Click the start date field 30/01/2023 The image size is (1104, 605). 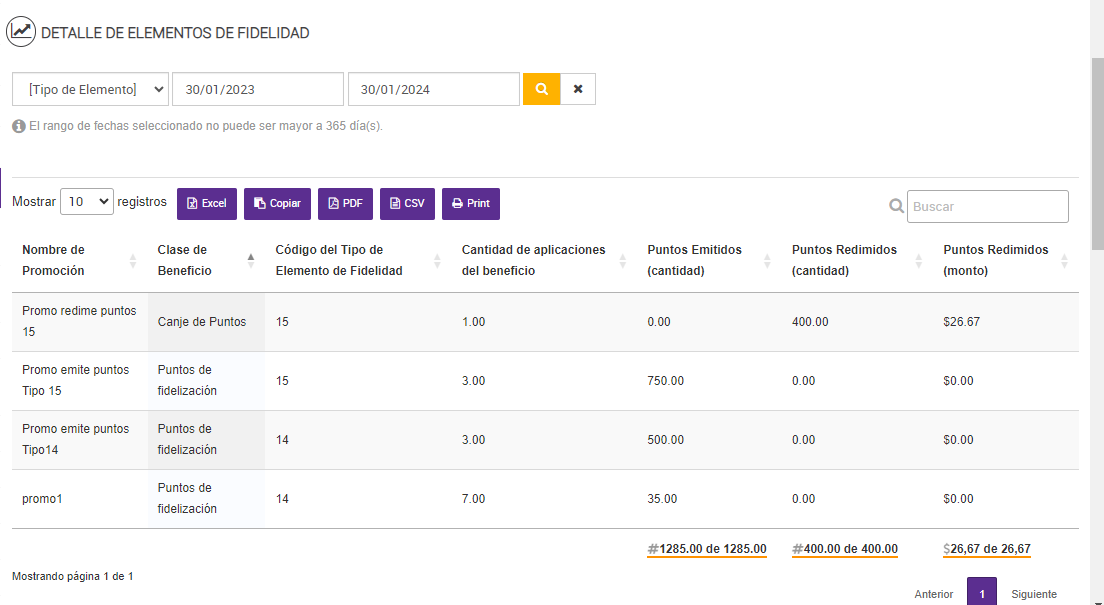pyautogui.click(x=258, y=89)
